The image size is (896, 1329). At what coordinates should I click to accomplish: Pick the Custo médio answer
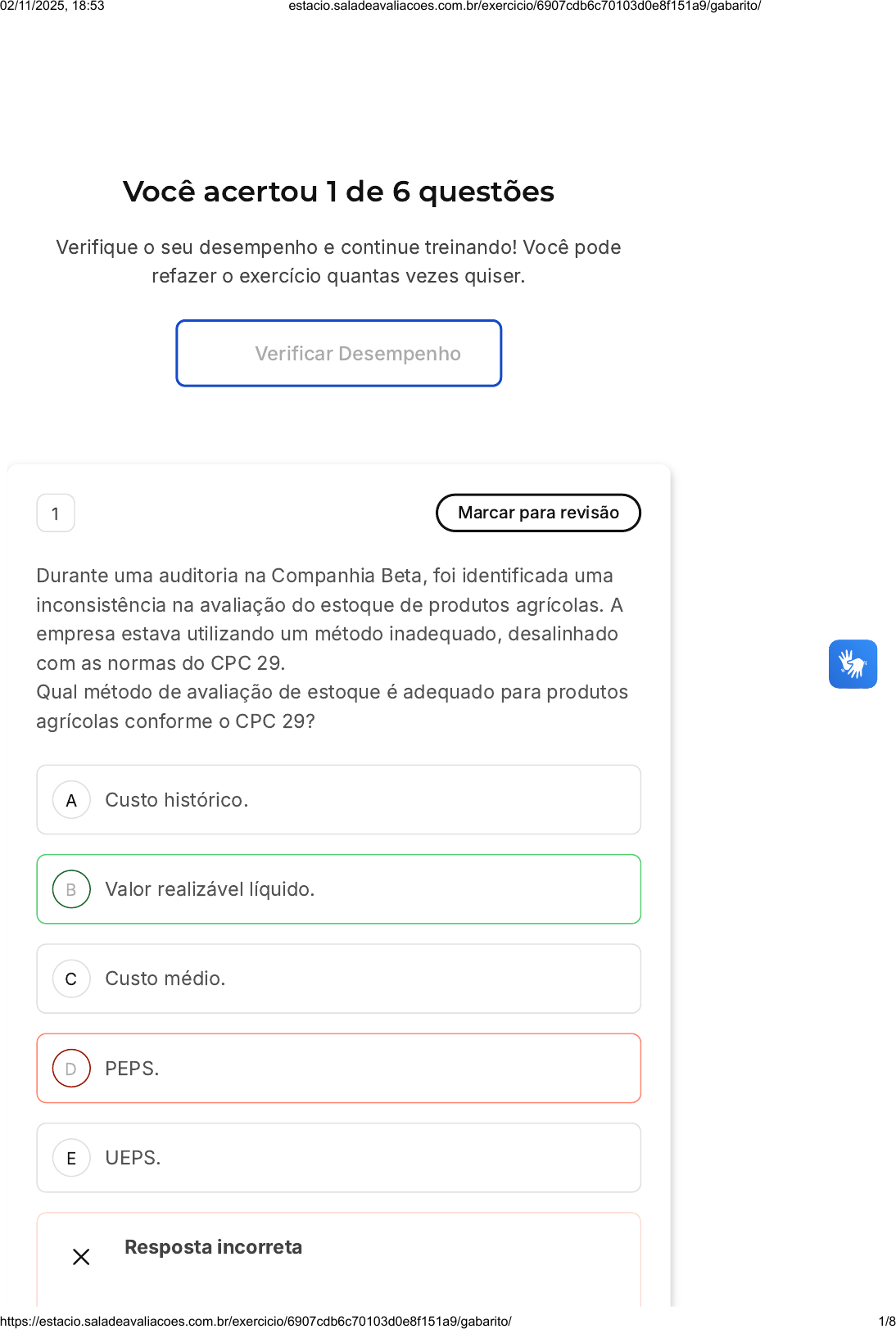click(x=165, y=979)
